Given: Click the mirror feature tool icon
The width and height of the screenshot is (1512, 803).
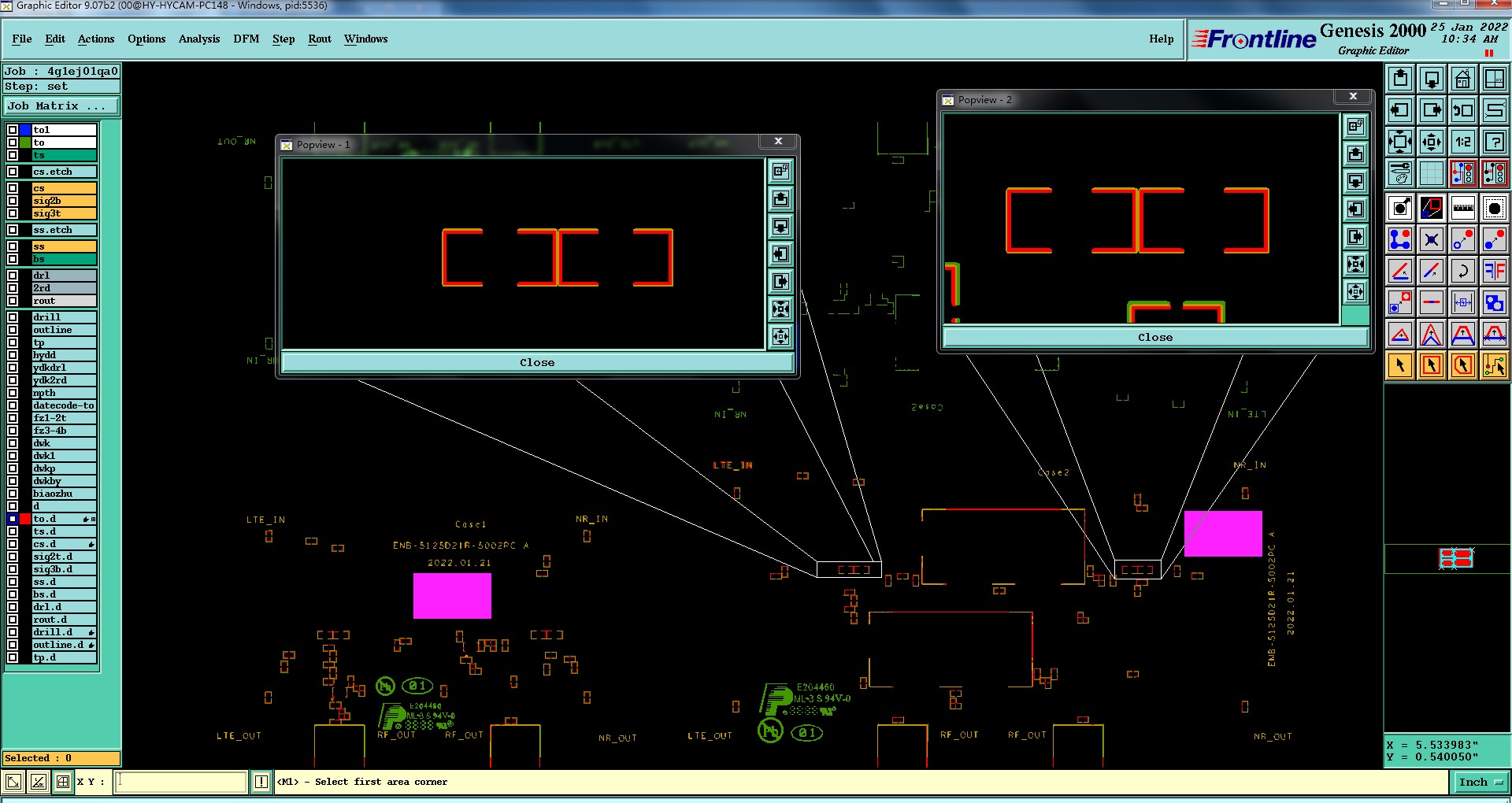Looking at the screenshot, I should (1494, 271).
